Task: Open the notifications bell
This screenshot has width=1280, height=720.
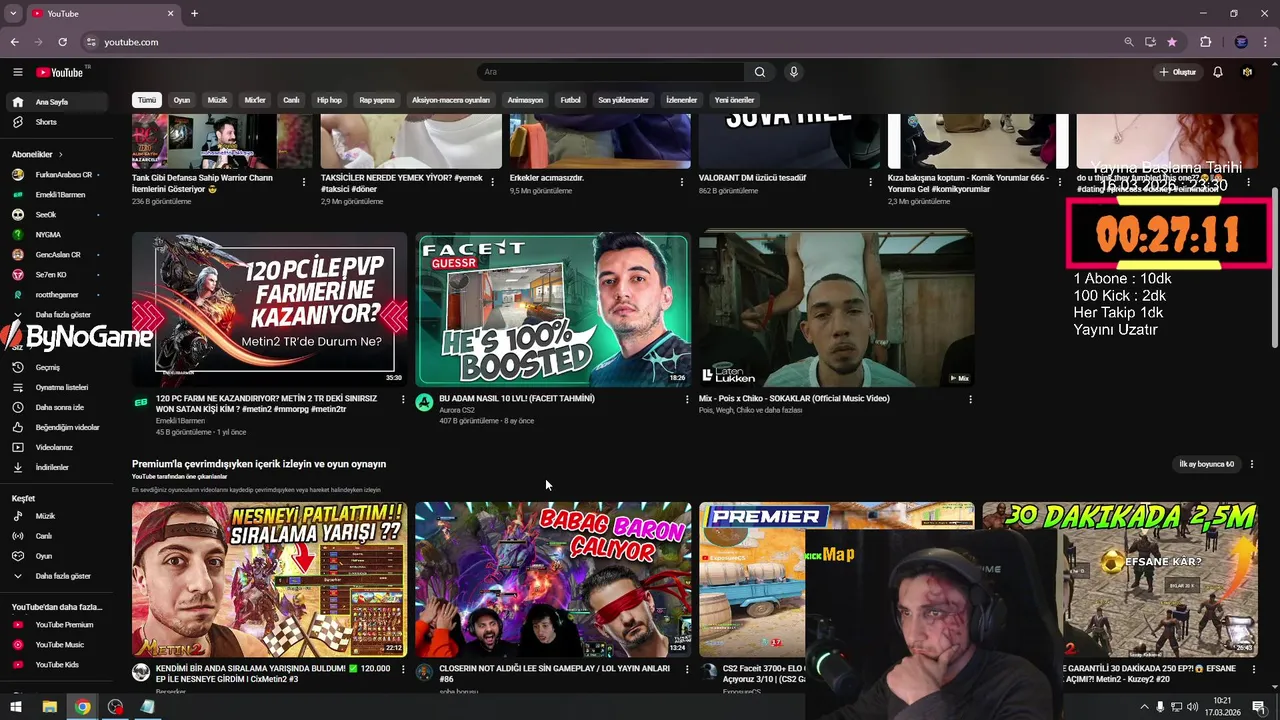Action: [1218, 72]
